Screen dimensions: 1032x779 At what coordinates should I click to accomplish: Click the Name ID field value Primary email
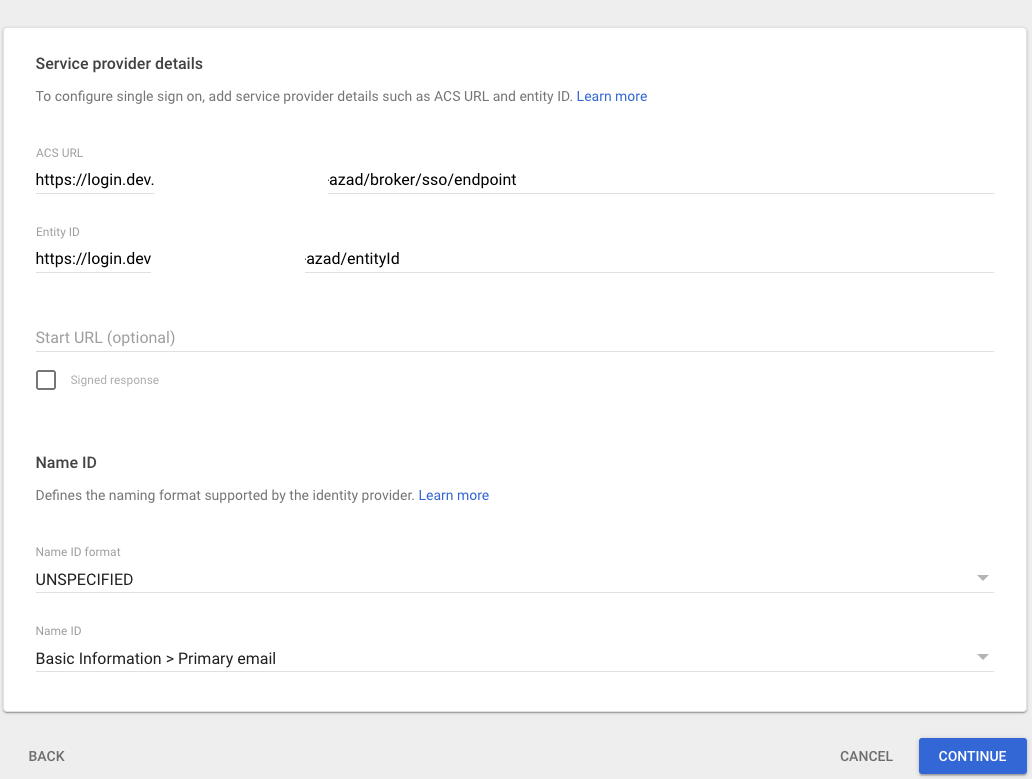(155, 658)
